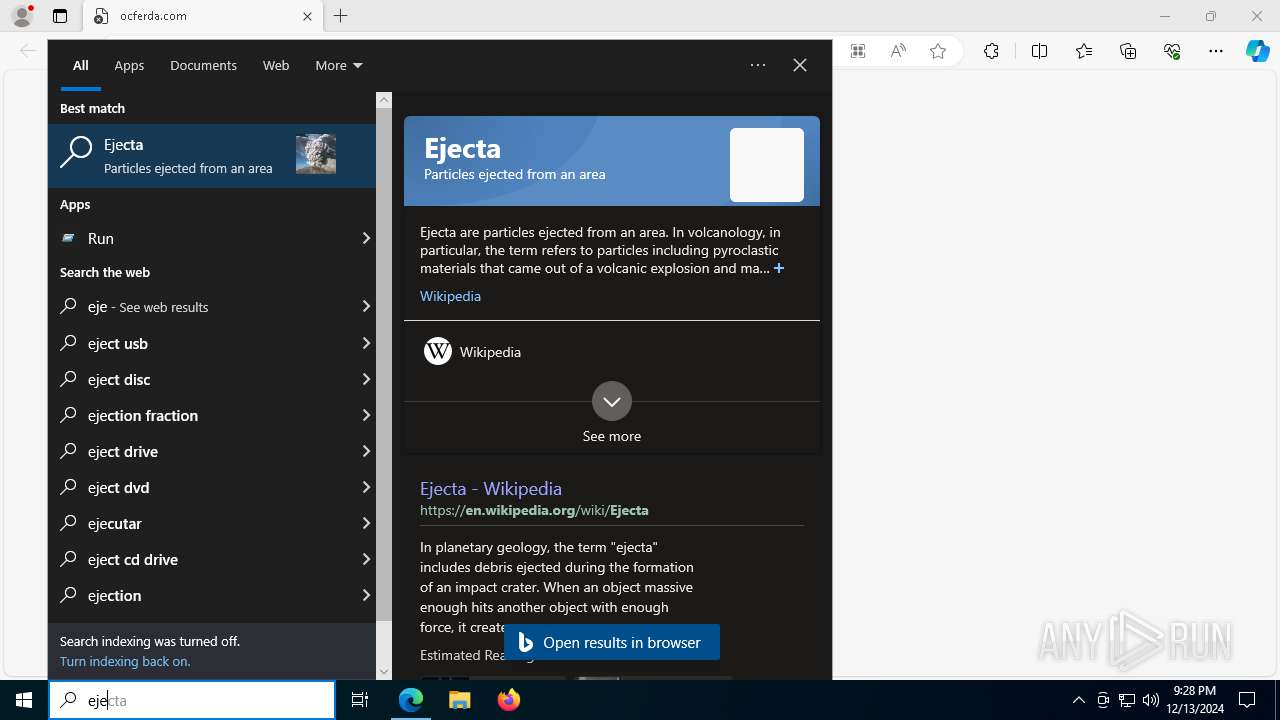Select the 'ejecutar' web suggestion

(200, 523)
